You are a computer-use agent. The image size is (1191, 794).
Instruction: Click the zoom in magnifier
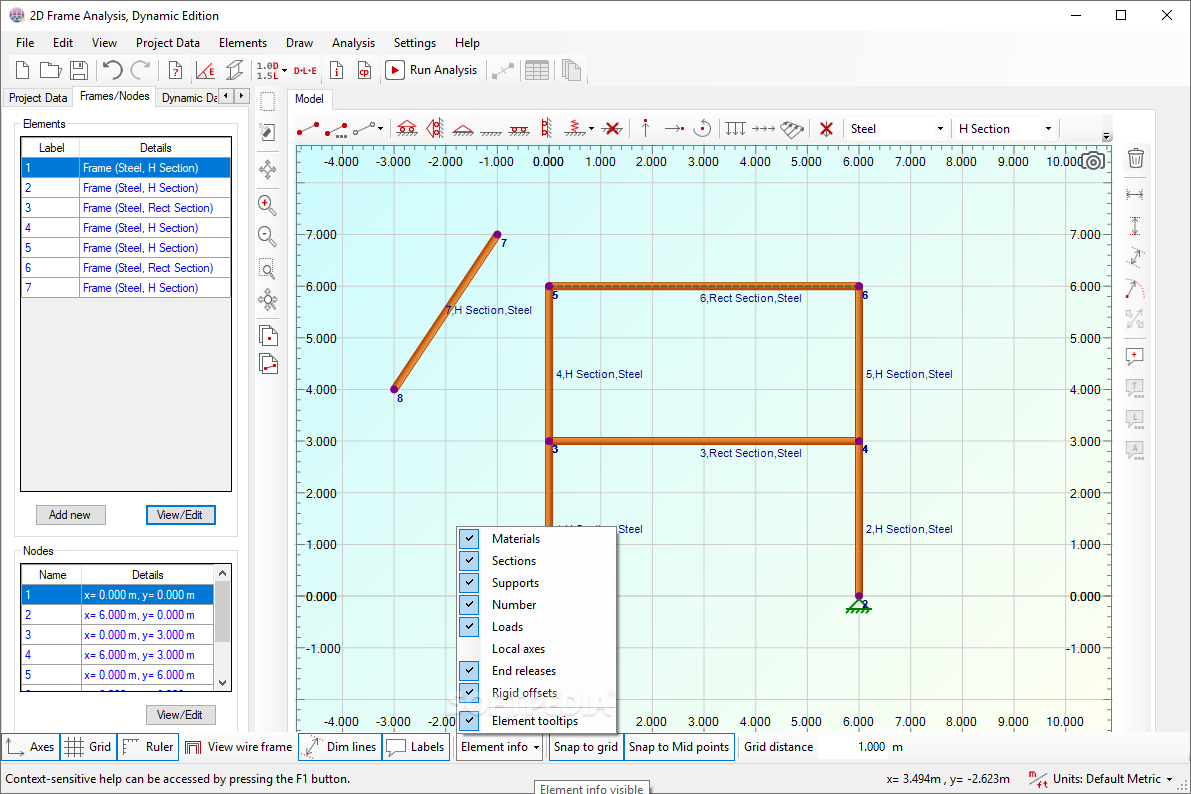267,205
